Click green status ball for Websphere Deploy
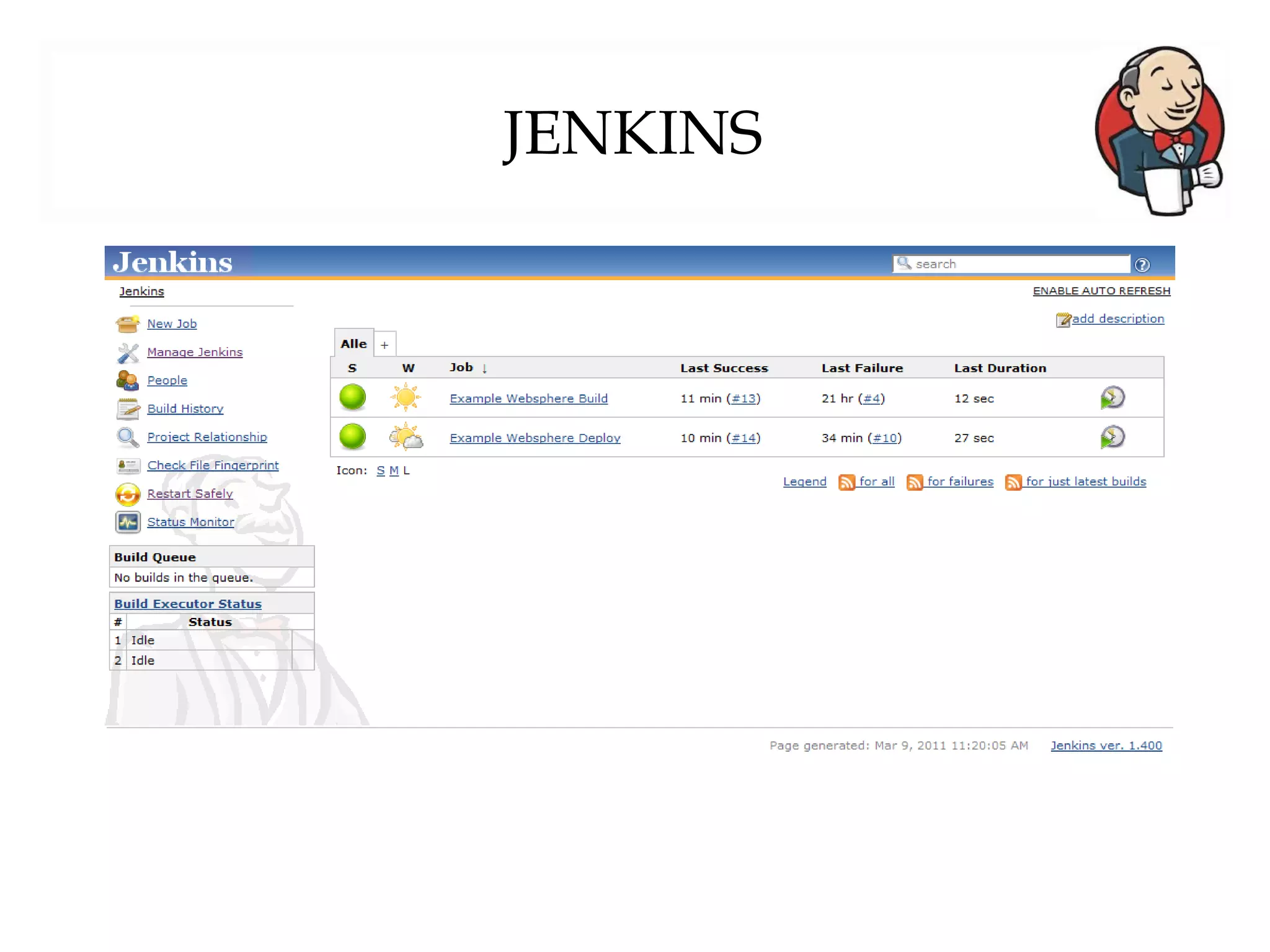 pos(353,436)
